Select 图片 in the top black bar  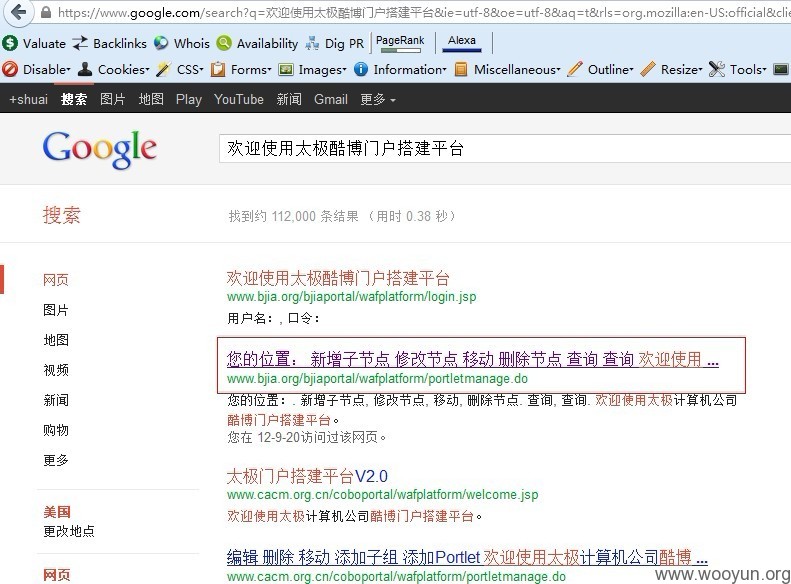pyautogui.click(x=112, y=99)
